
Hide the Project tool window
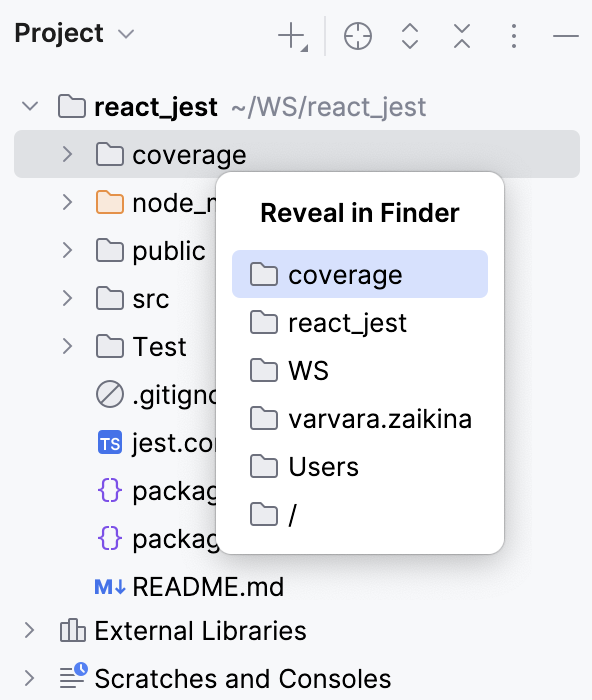click(x=566, y=36)
